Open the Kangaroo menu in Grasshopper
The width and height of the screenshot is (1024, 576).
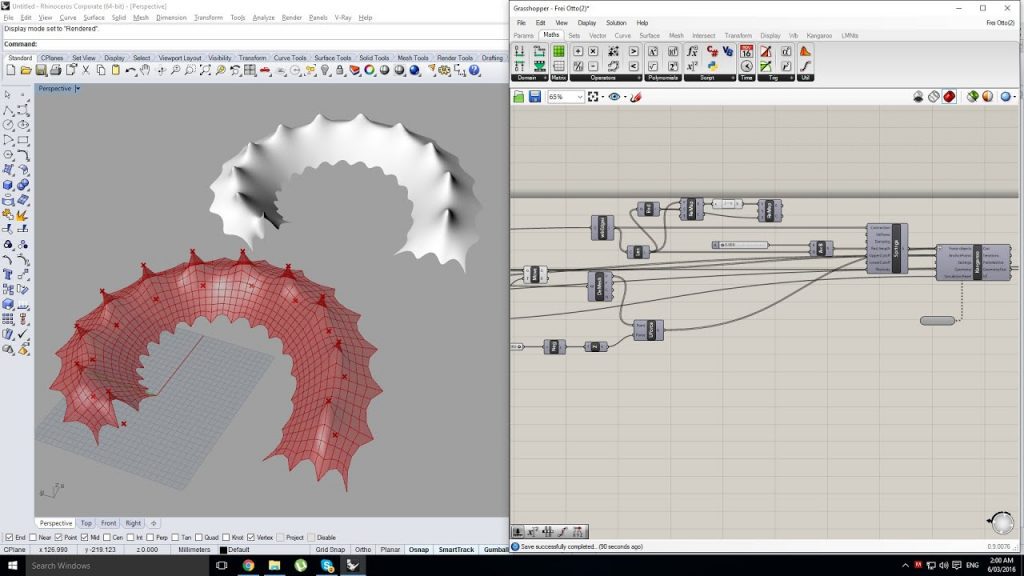(821, 34)
